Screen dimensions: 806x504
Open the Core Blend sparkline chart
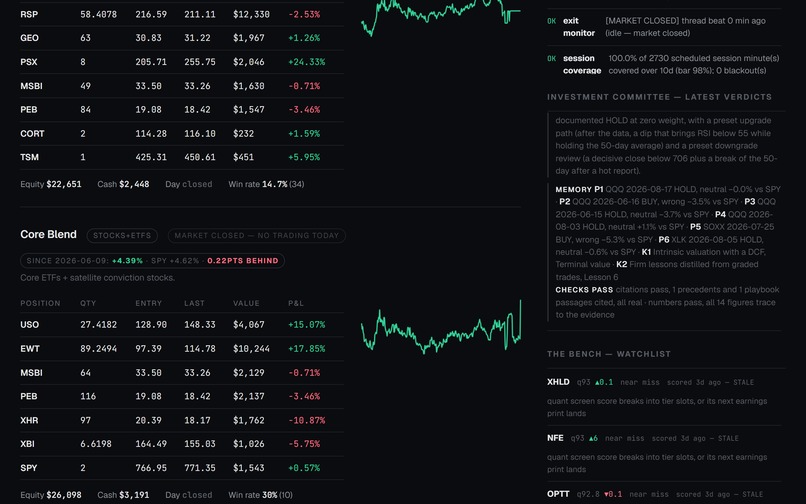[441, 327]
